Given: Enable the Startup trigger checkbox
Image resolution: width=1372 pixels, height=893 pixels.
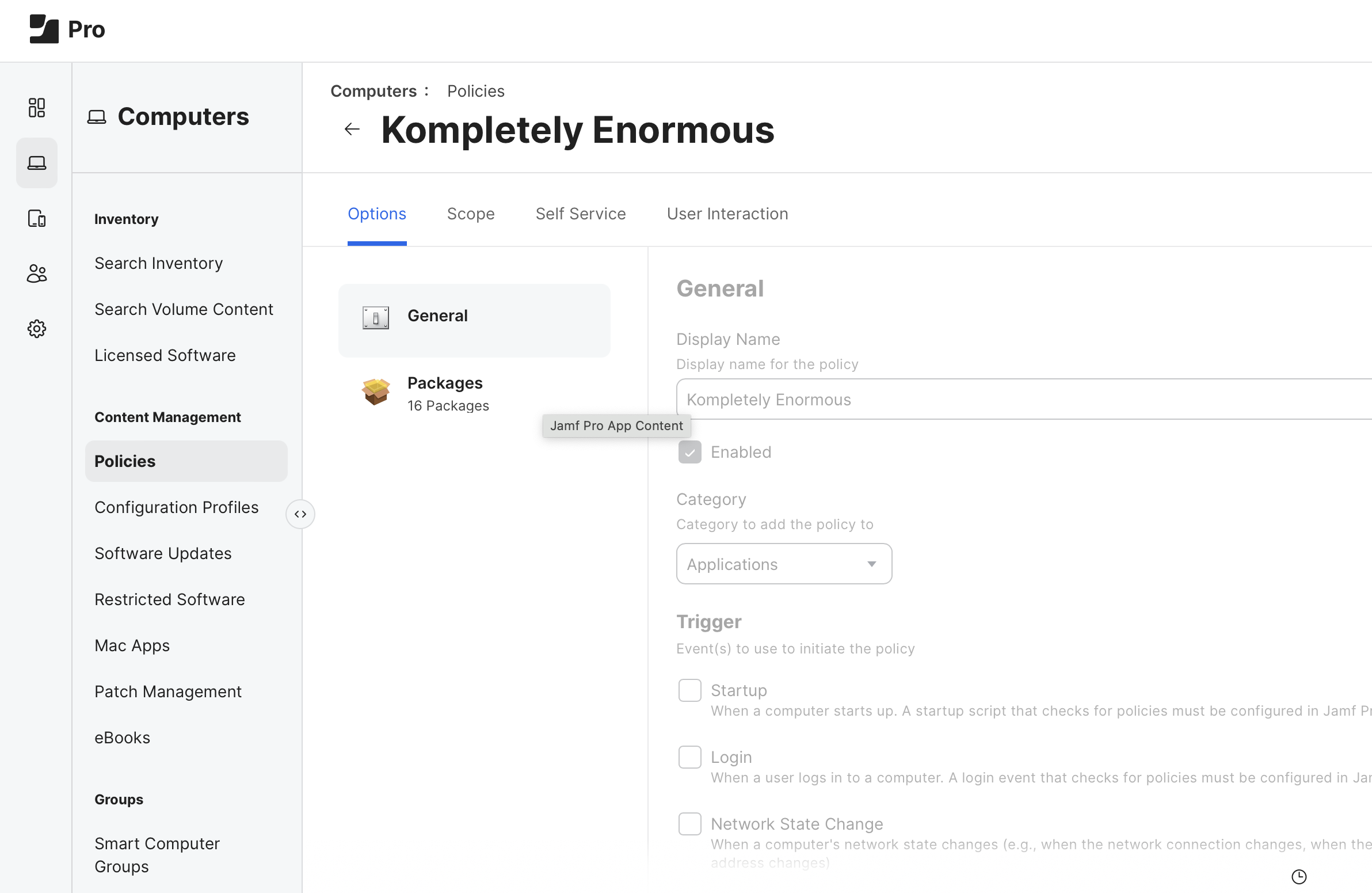Looking at the screenshot, I should pos(689,690).
